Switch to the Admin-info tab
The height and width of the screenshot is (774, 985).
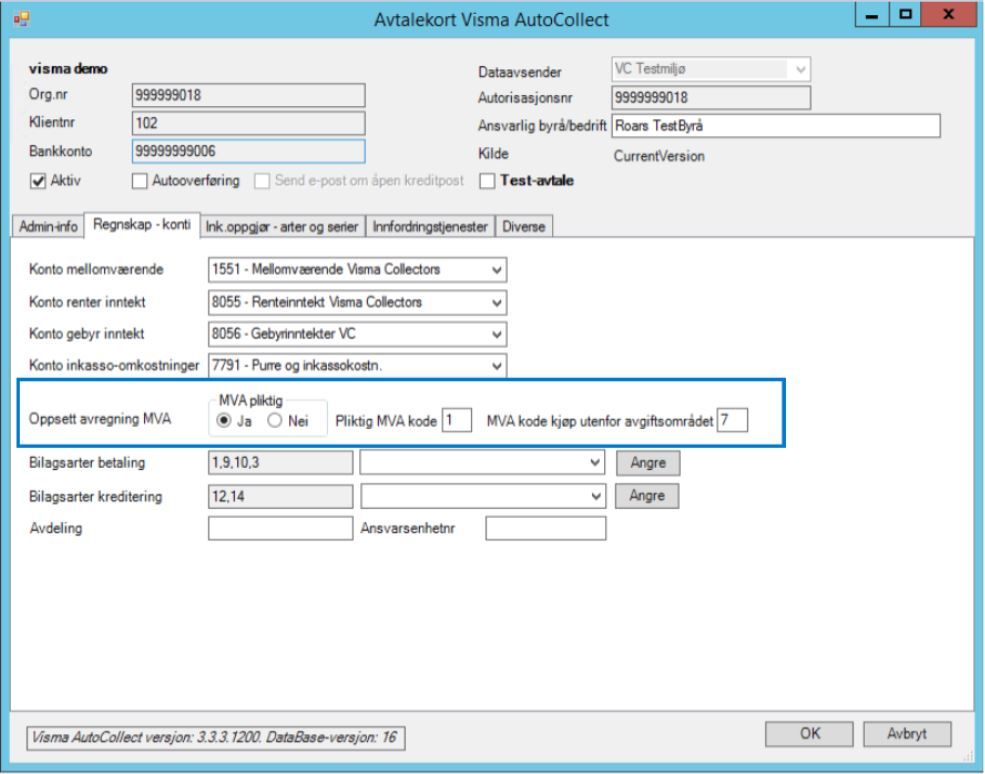pyautogui.click(x=48, y=226)
